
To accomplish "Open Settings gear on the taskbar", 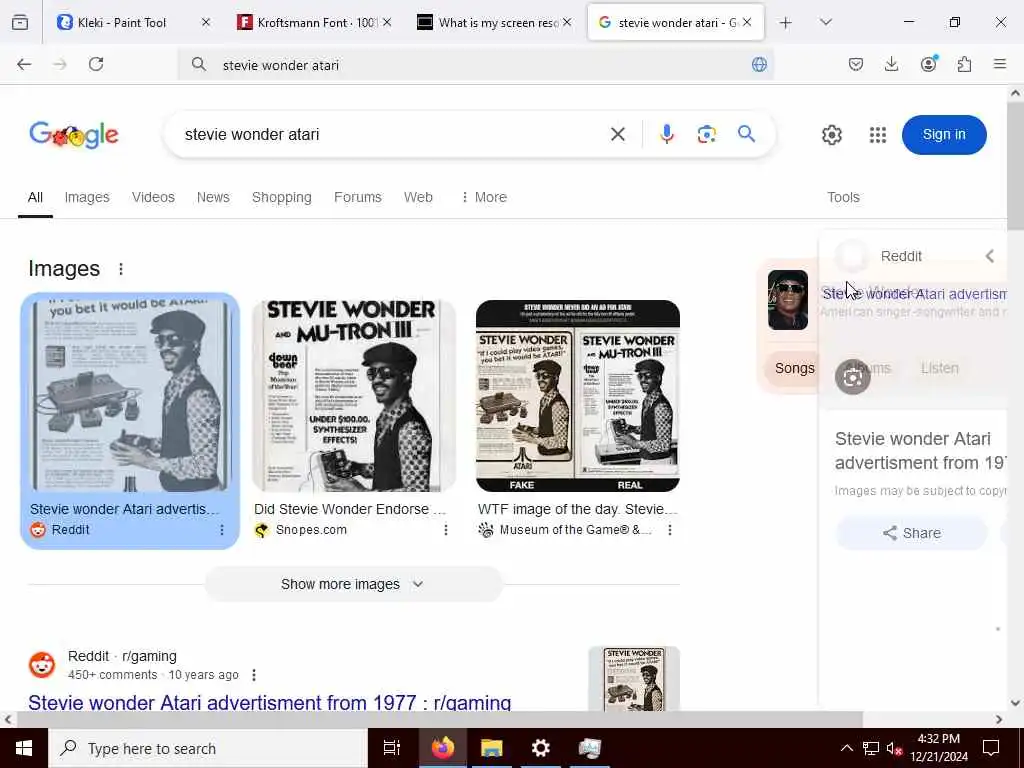I will click(x=541, y=748).
